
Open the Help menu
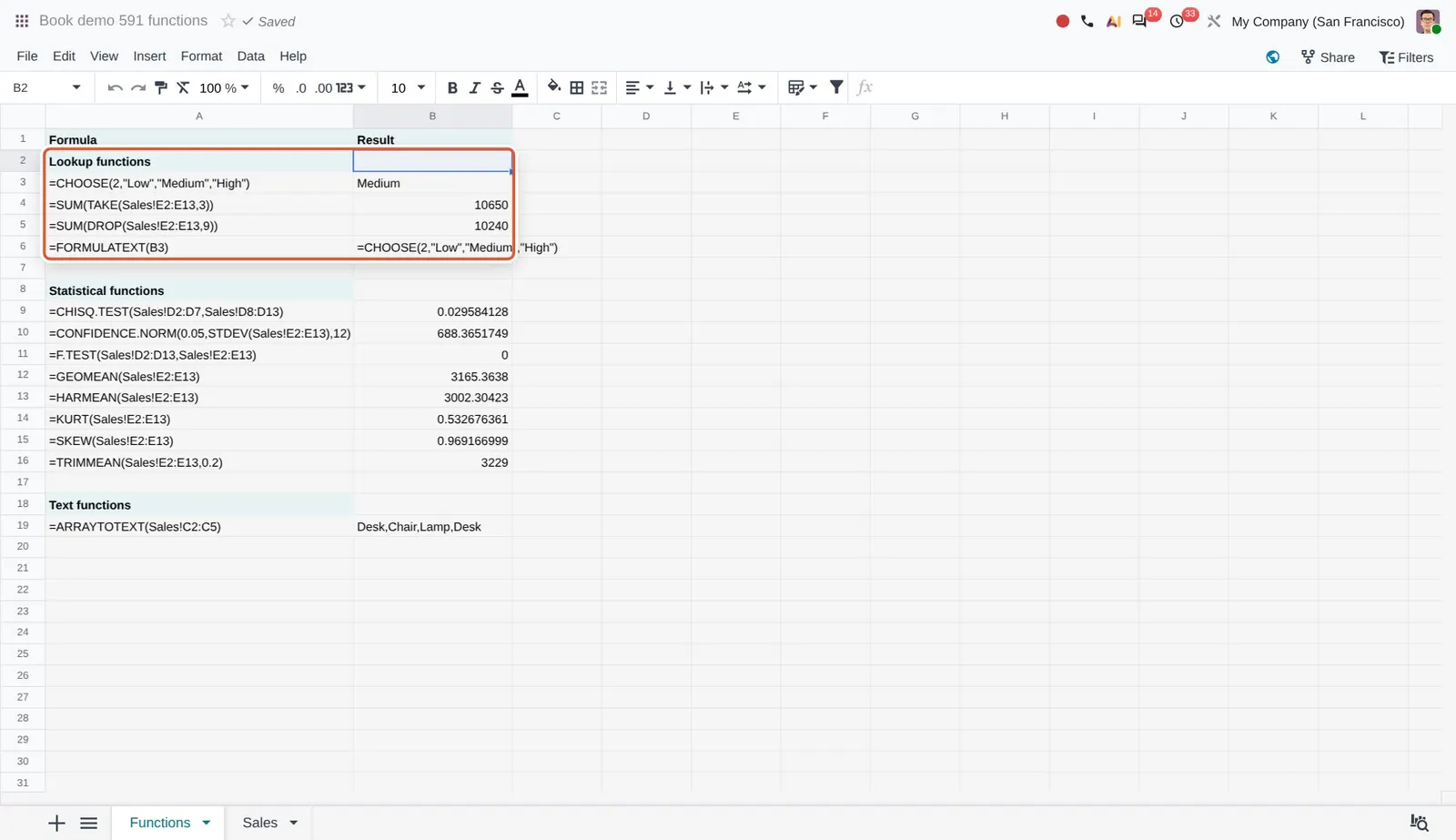coord(293,56)
